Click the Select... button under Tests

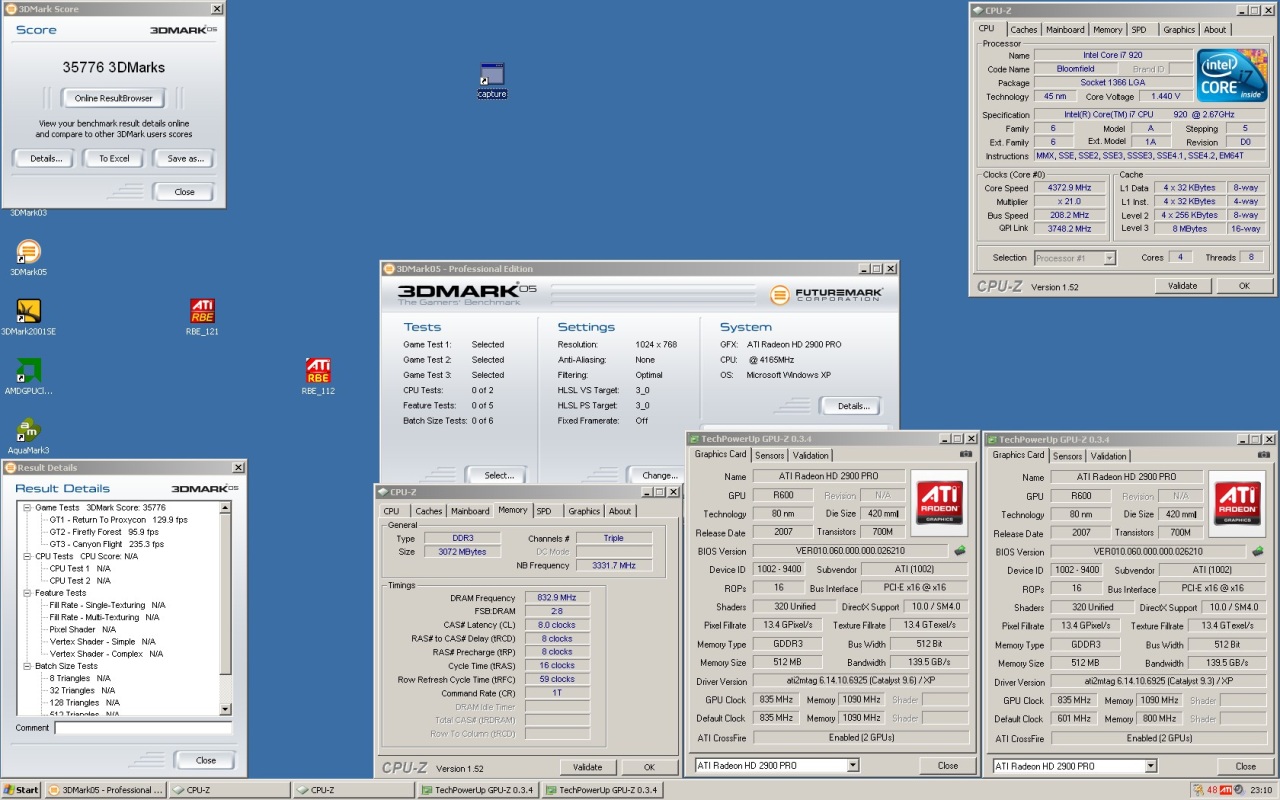click(x=498, y=475)
